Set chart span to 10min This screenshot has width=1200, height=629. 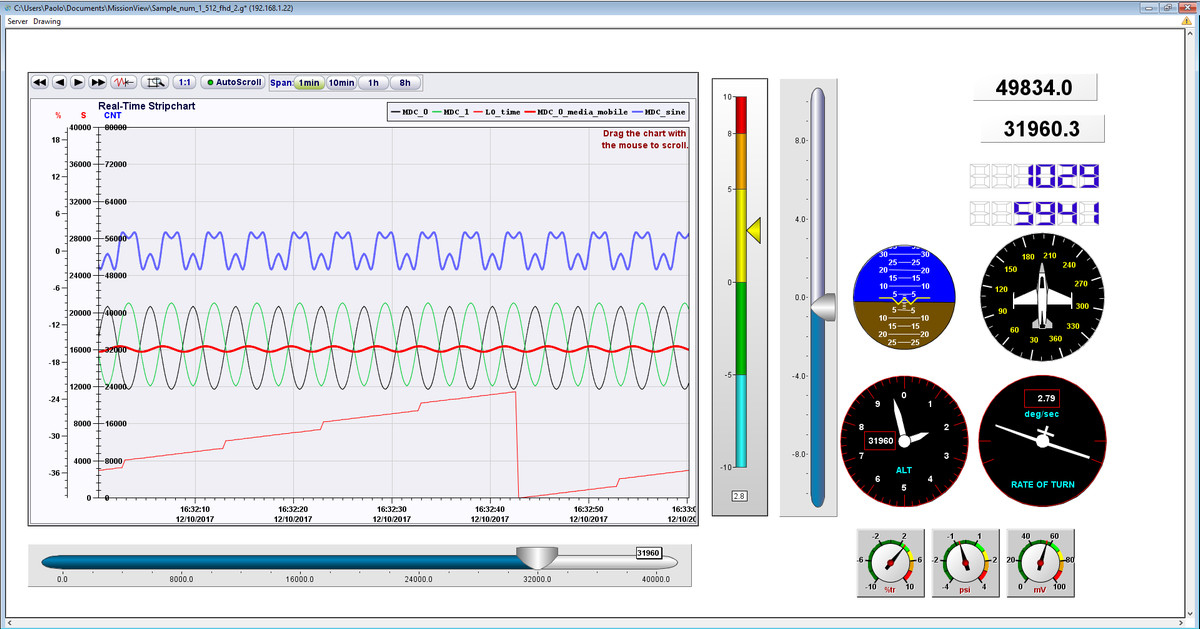[341, 83]
